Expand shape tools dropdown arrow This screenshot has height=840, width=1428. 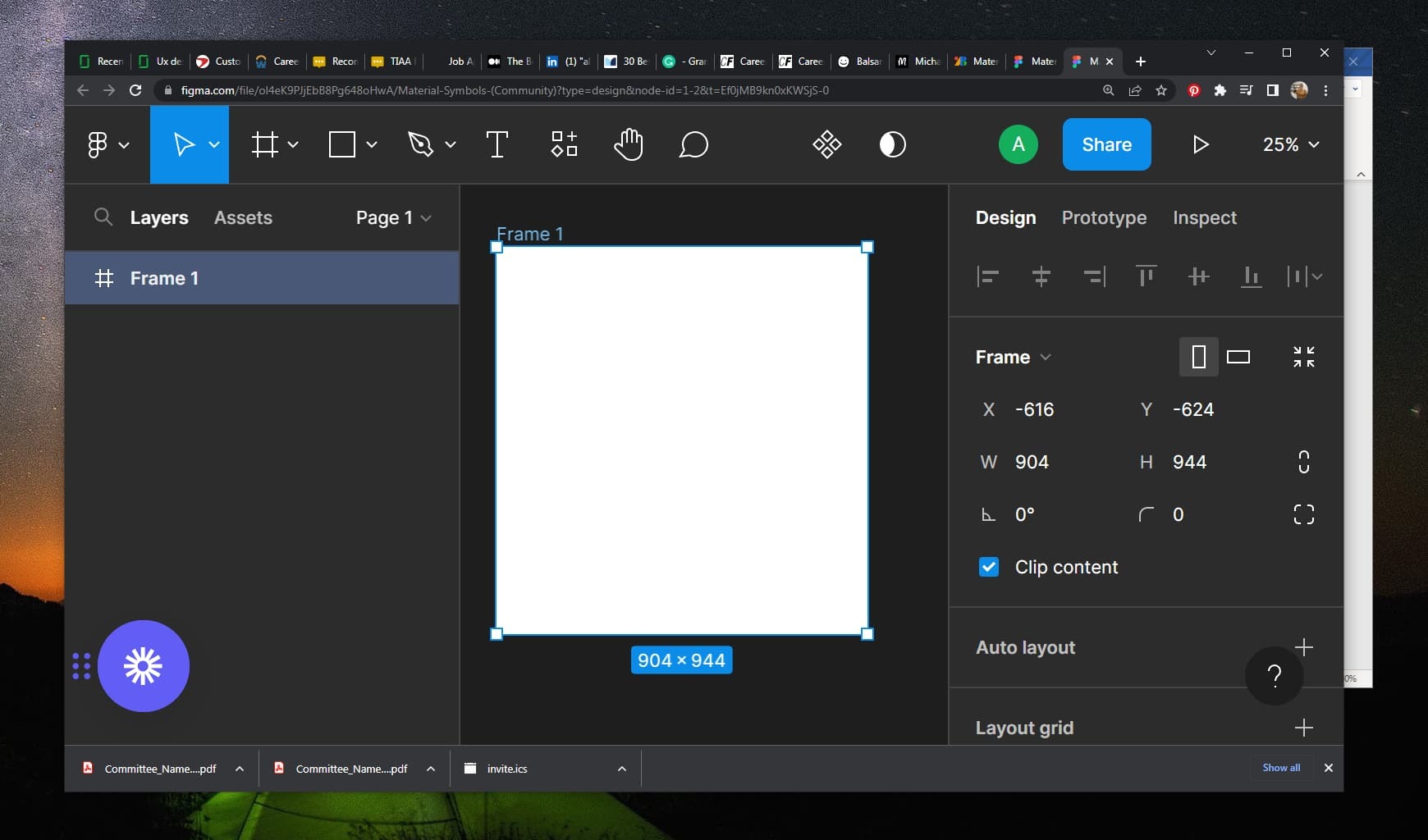(x=372, y=144)
